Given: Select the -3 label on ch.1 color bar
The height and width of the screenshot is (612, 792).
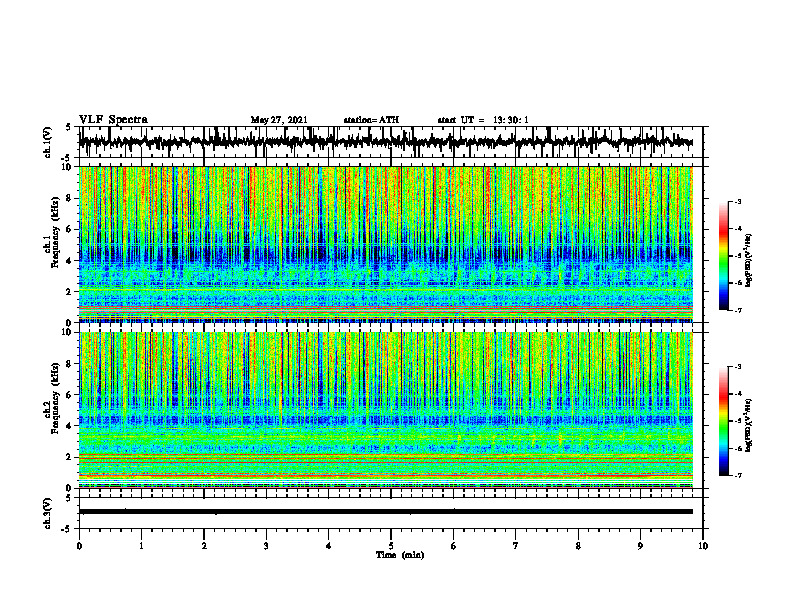Looking at the screenshot, I should (x=737, y=201).
